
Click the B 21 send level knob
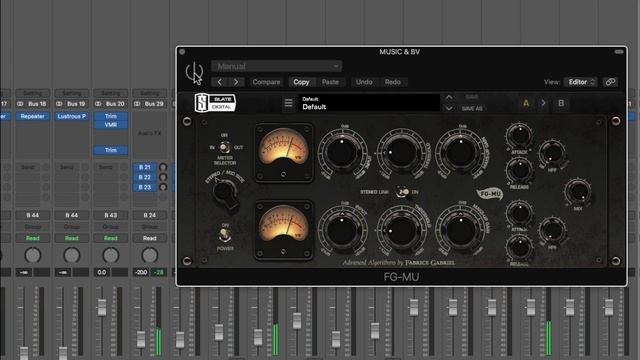click(163, 167)
